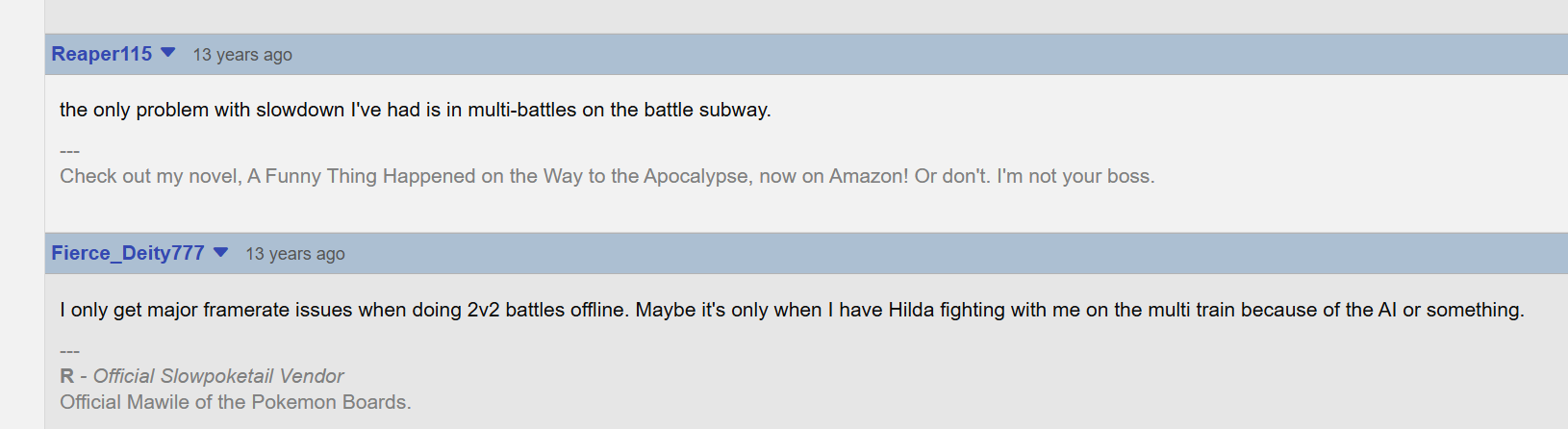Click Fierce_Deity777's message about framerate issues
This screenshot has height=429, width=1568.
[x=791, y=310]
